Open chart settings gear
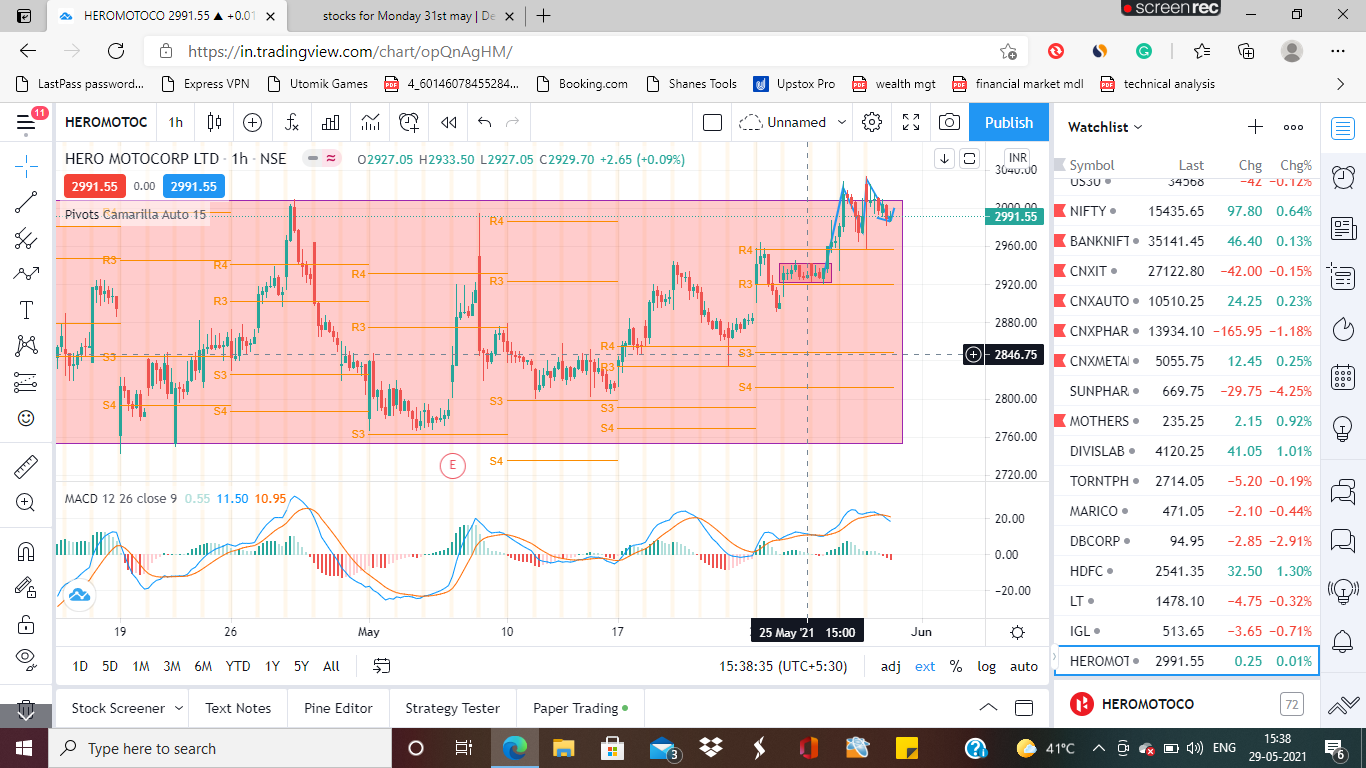Image resolution: width=1366 pixels, height=768 pixels. tap(872, 122)
